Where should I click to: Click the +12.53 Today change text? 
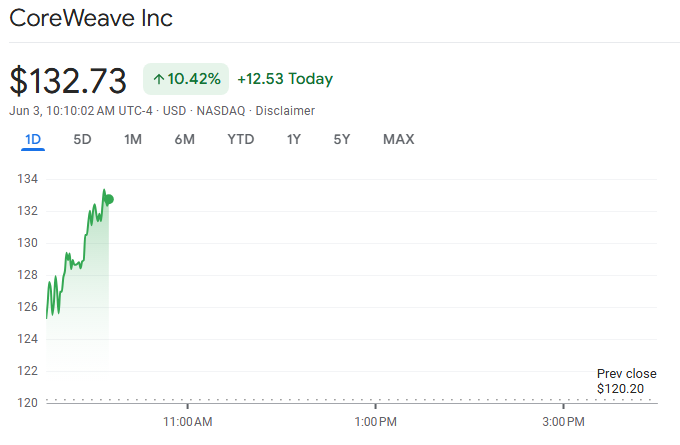(x=285, y=79)
